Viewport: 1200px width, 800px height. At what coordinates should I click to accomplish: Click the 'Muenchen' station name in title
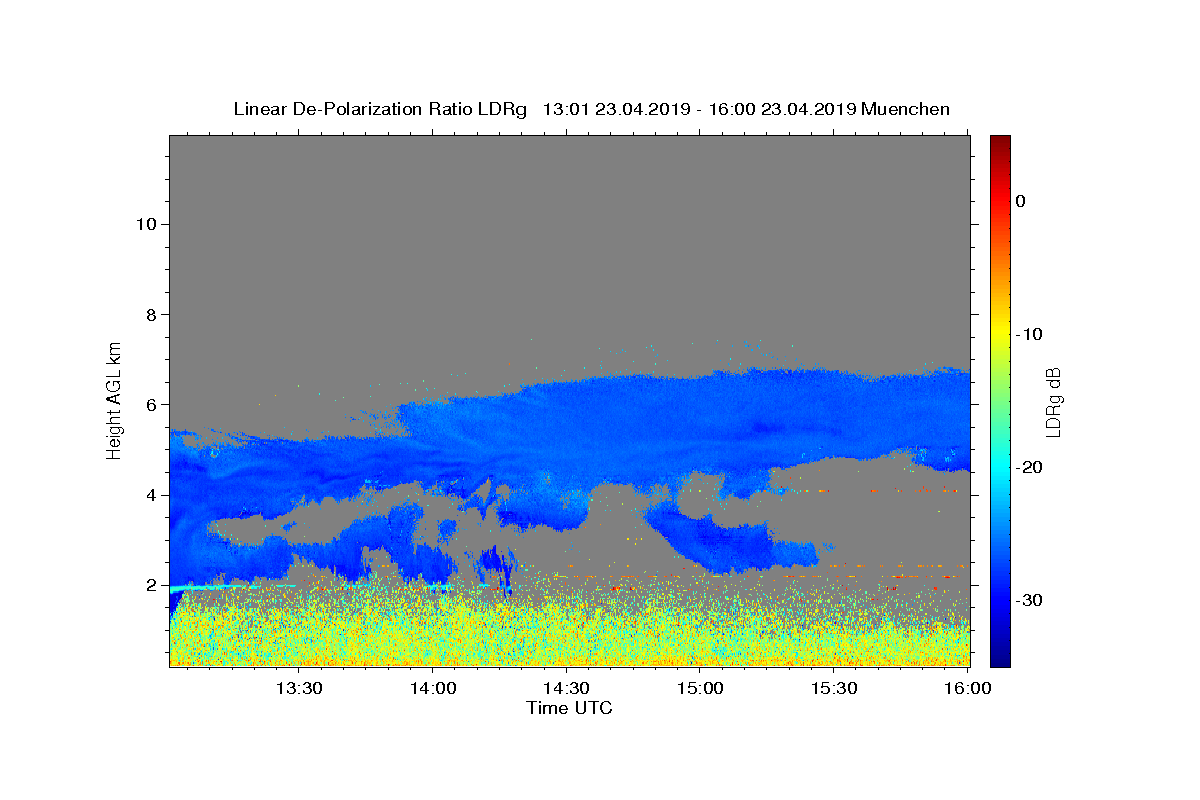pyautogui.click(x=905, y=109)
